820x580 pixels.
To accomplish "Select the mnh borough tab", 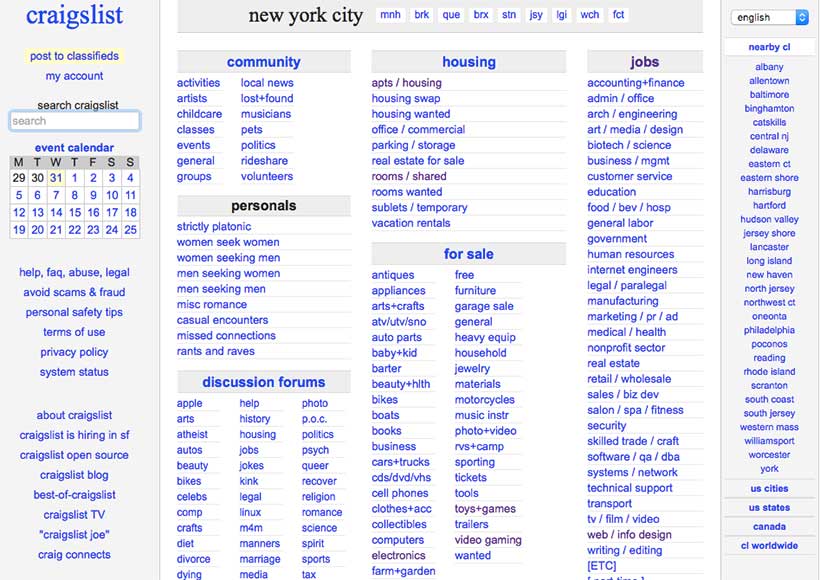I will [x=390, y=15].
